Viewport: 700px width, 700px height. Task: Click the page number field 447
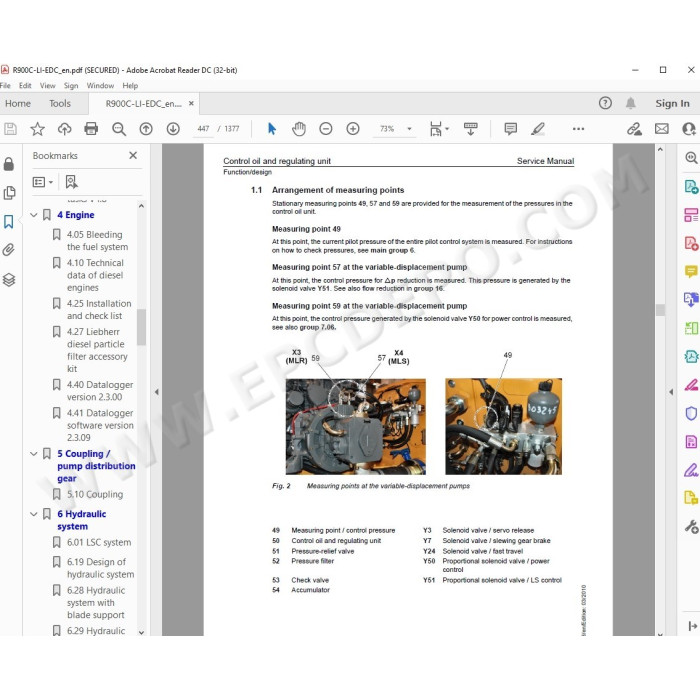point(203,129)
